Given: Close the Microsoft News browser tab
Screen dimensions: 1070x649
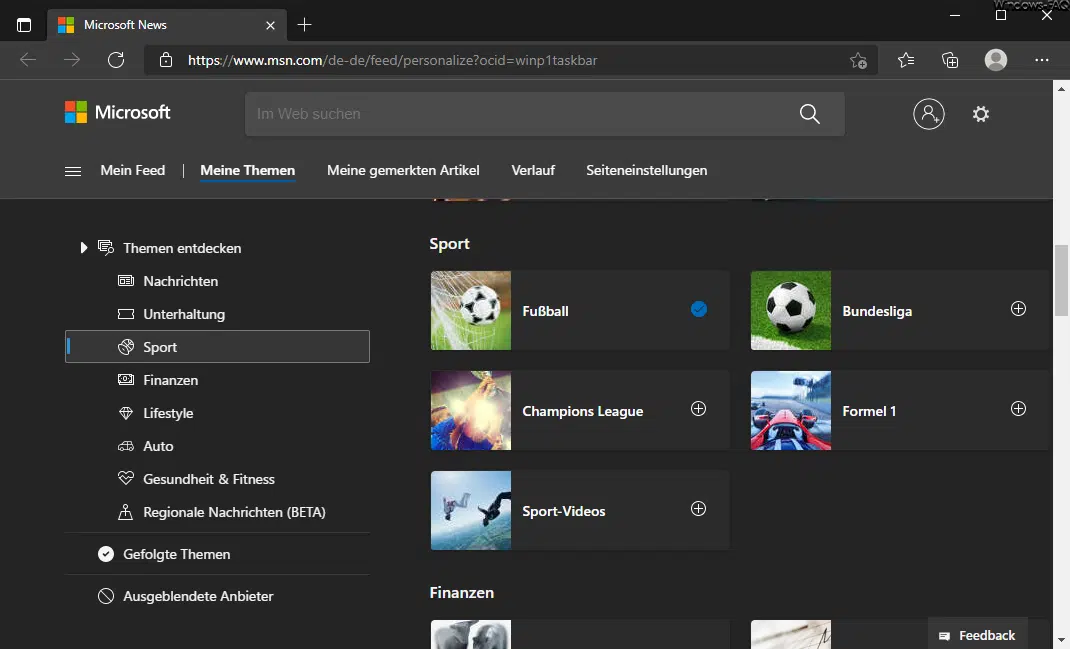Looking at the screenshot, I should click(x=270, y=25).
